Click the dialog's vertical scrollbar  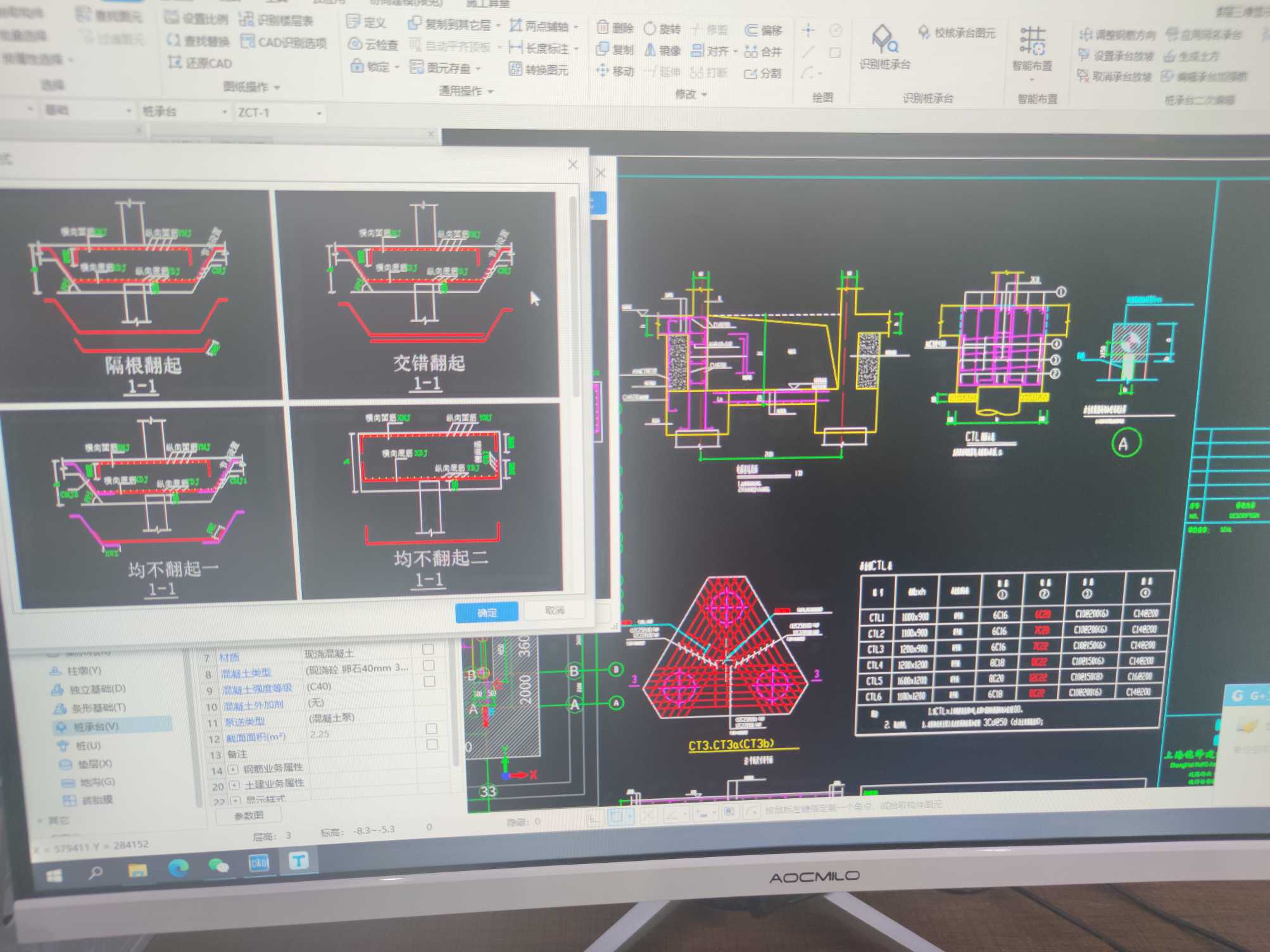(575, 297)
